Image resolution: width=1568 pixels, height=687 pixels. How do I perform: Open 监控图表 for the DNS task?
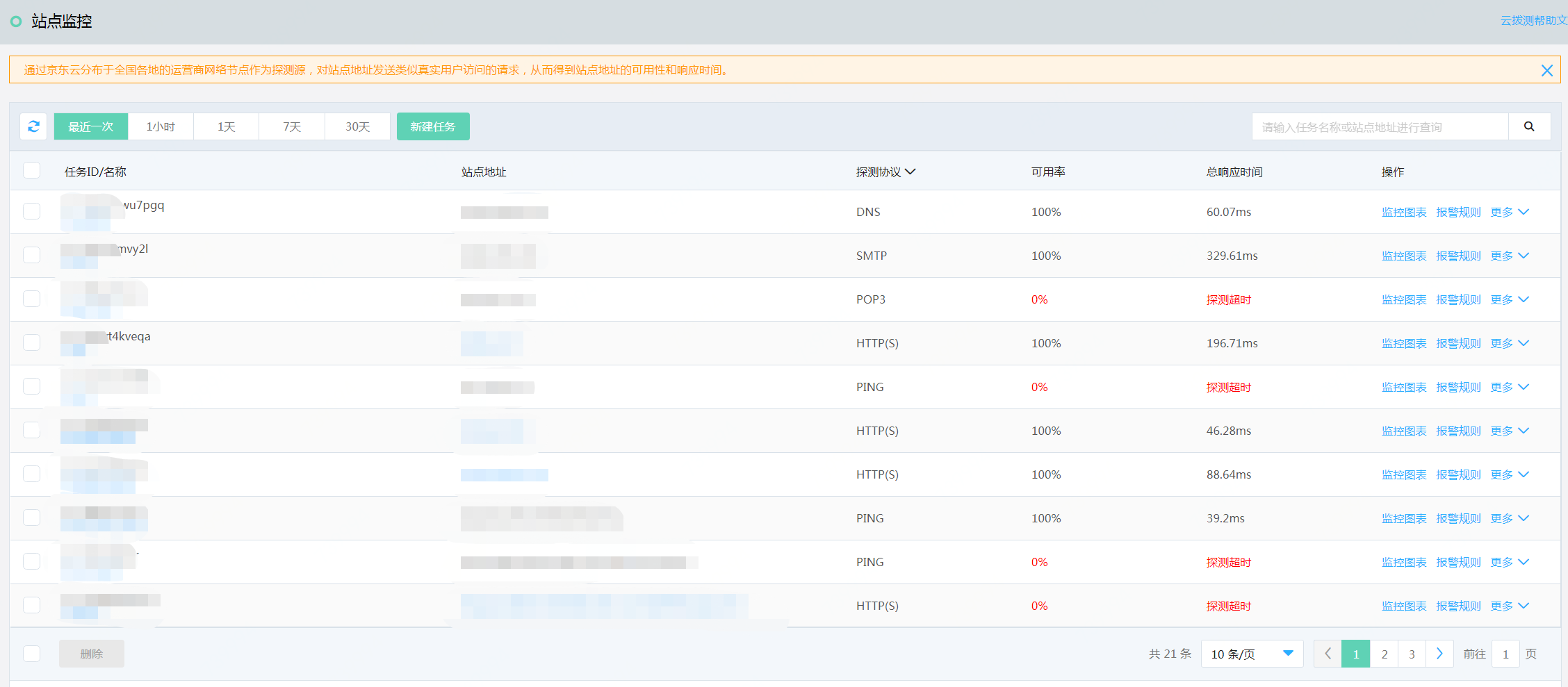coord(1403,212)
